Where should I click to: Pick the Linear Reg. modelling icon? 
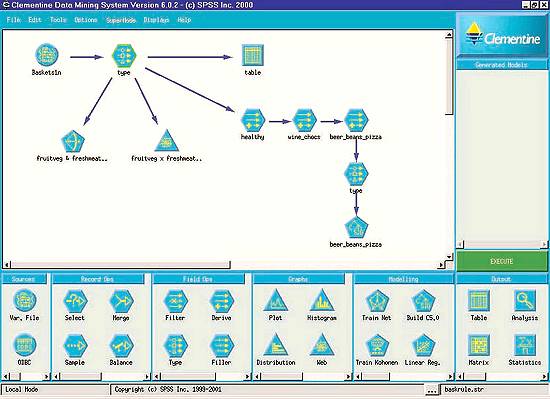(423, 346)
